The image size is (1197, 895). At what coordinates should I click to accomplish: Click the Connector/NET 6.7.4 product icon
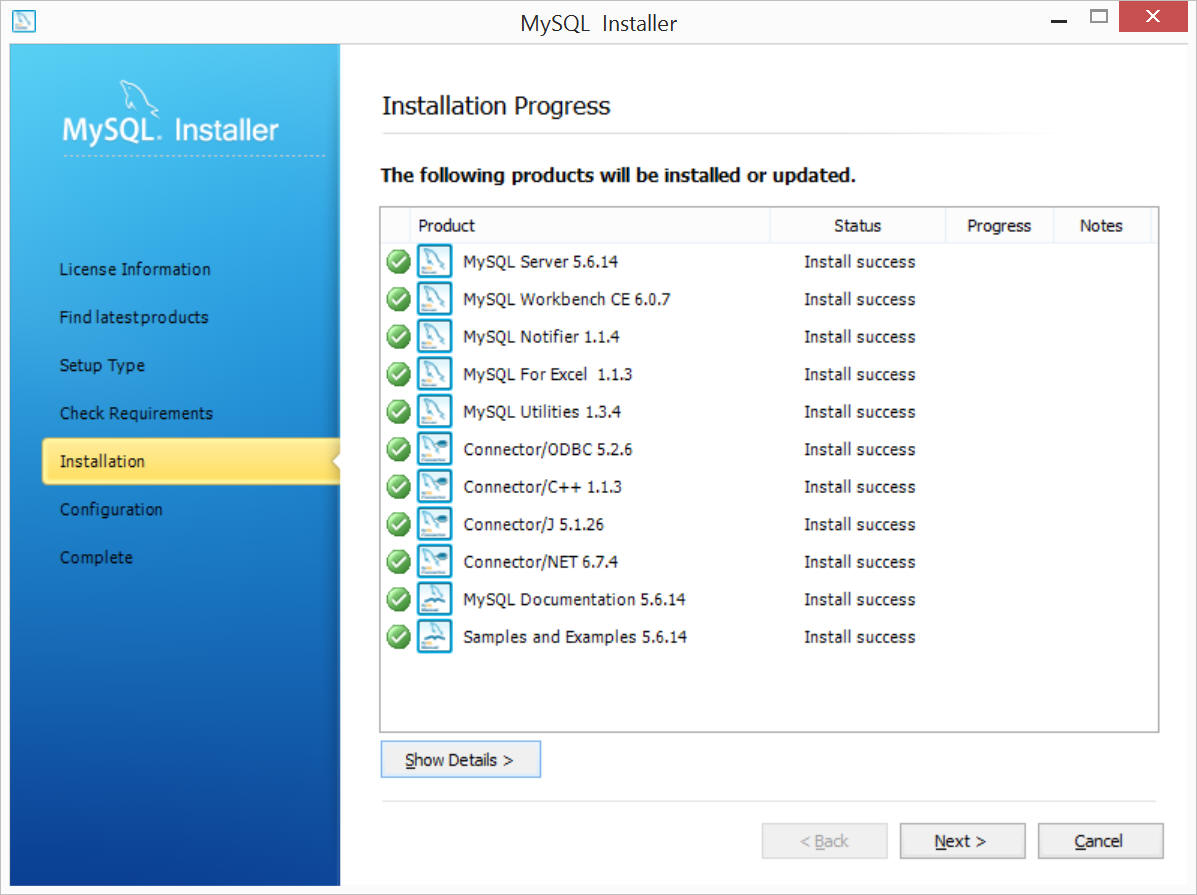pos(434,561)
